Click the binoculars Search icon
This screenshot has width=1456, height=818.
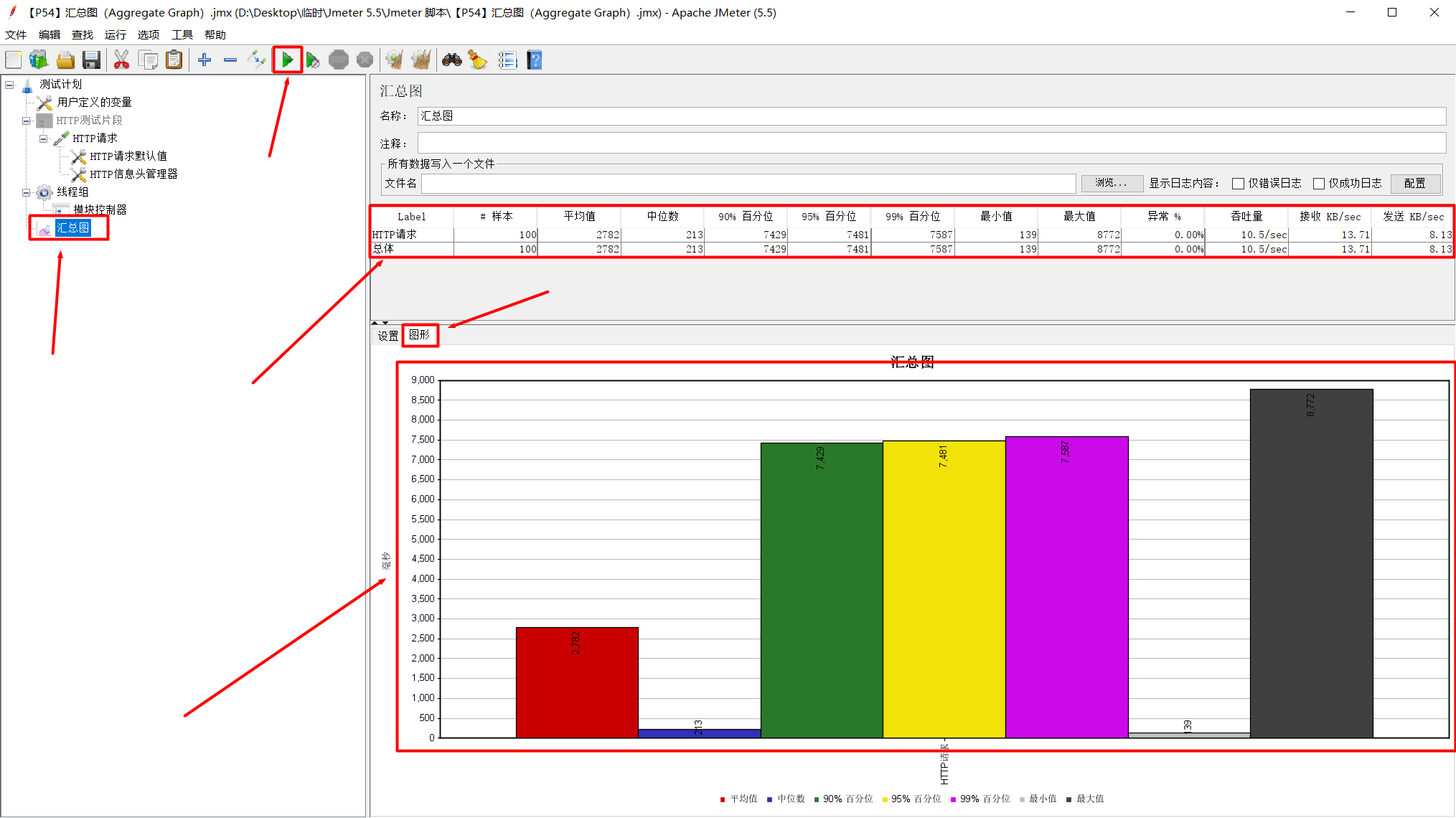point(451,60)
